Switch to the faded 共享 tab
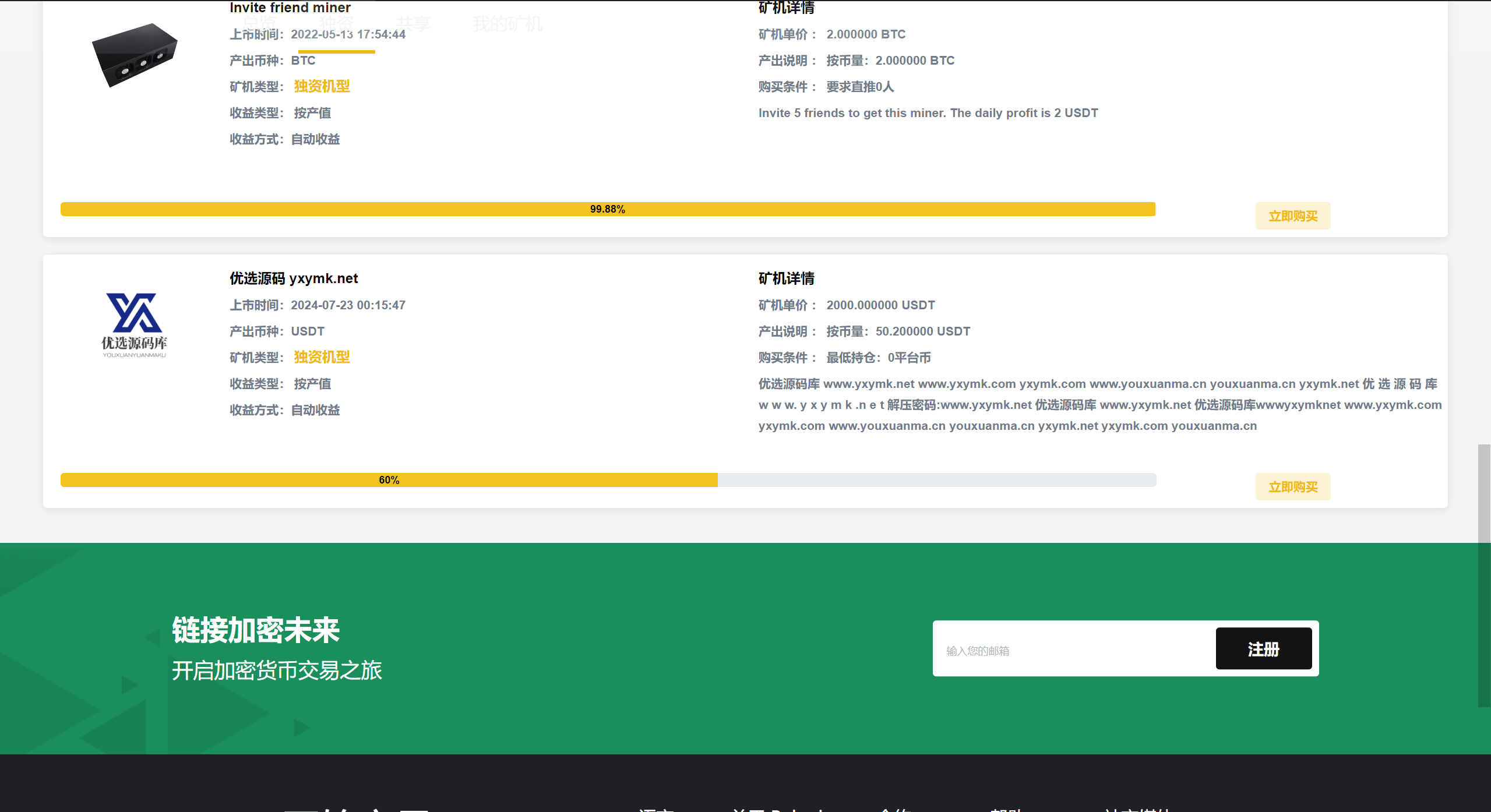The image size is (1491, 812). tap(413, 24)
